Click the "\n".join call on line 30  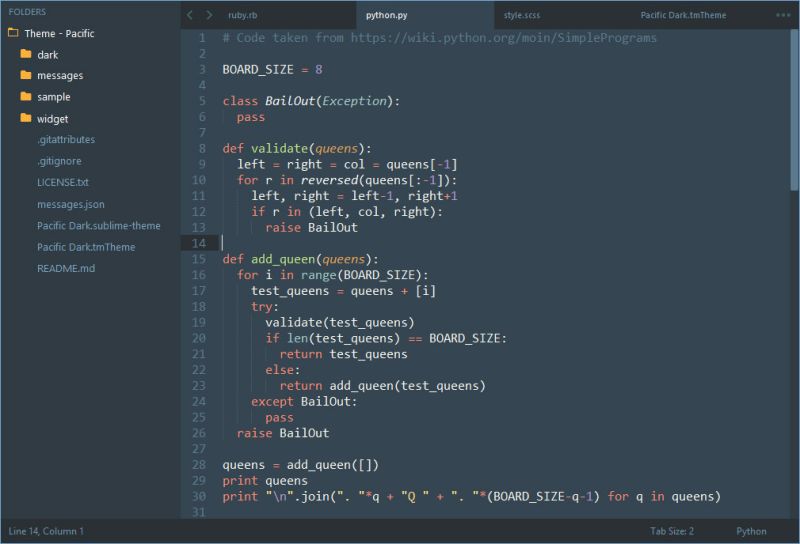click(x=297, y=497)
